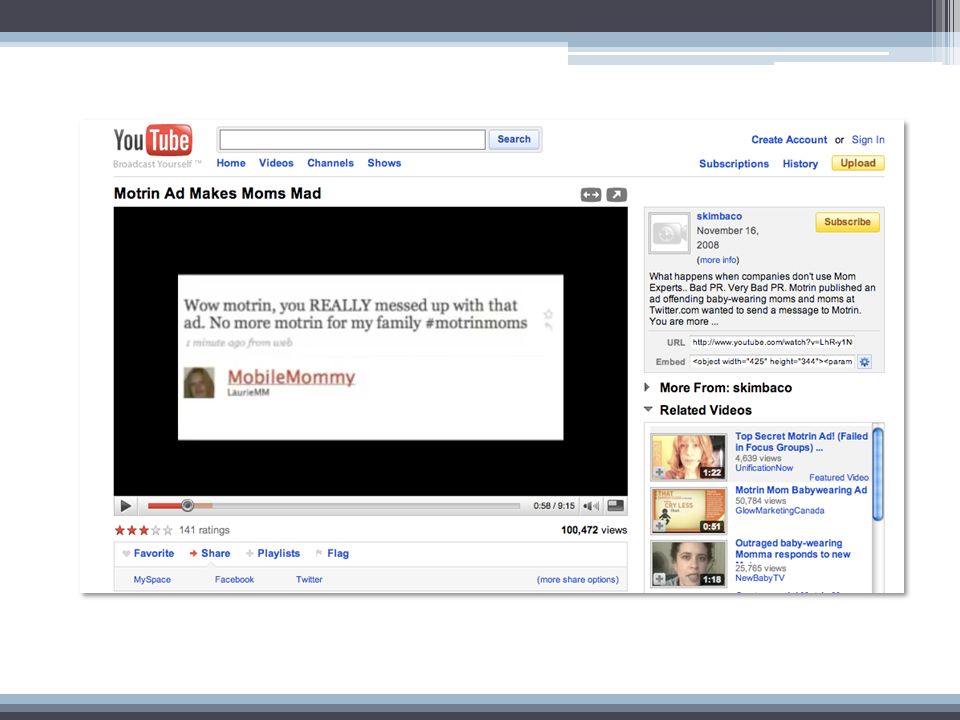Screen dimensions: 960x720
Task: Open Motrin Mom Babywearing Ad thumbnail
Action: coord(689,510)
